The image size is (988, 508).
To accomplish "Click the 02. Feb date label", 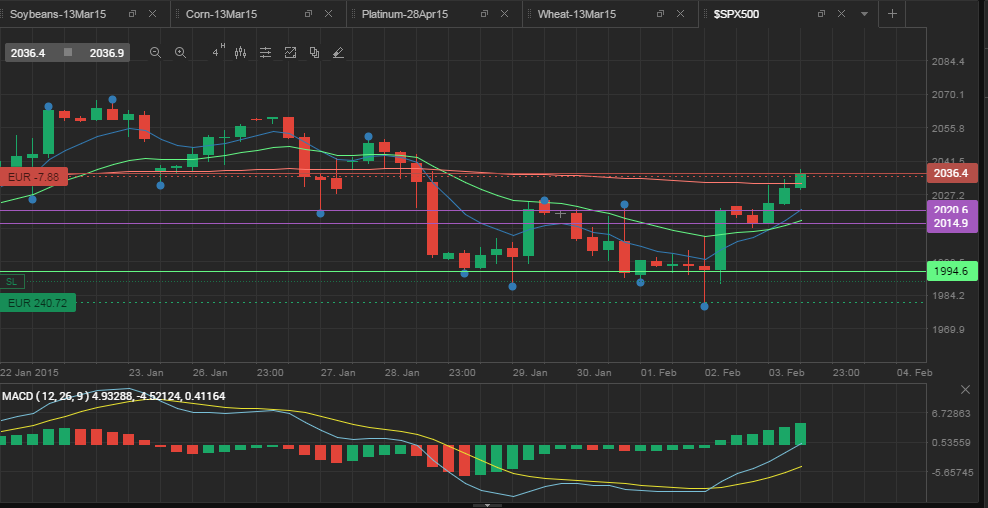I will tap(723, 372).
